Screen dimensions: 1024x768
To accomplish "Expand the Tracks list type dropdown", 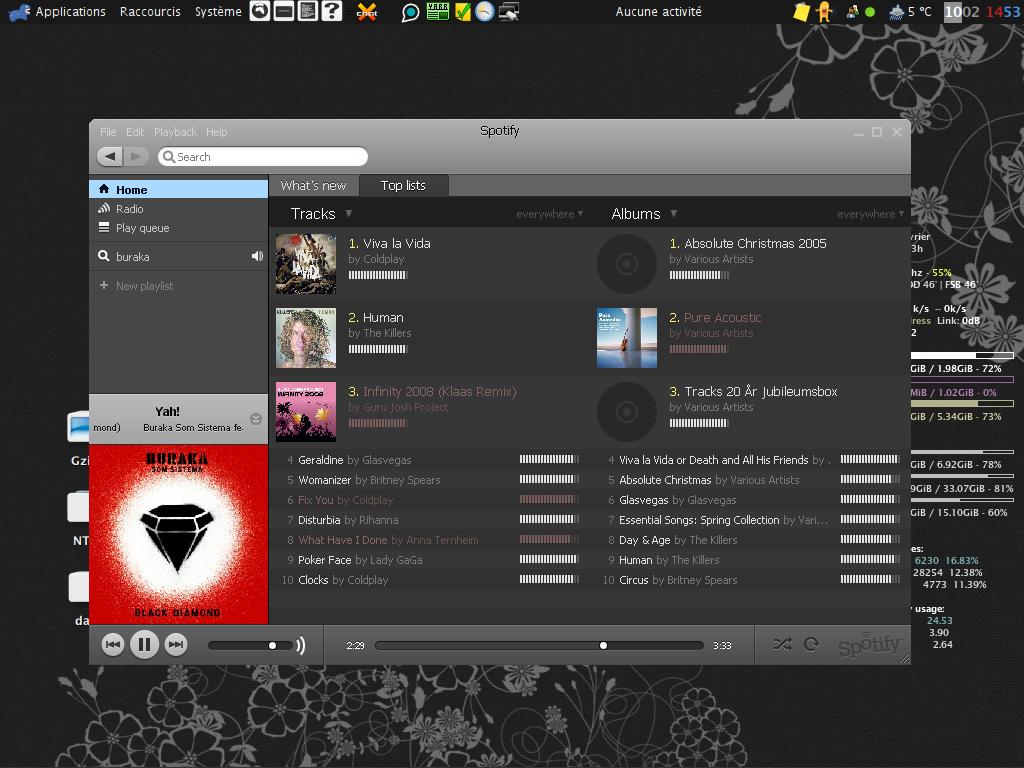I will coord(348,213).
